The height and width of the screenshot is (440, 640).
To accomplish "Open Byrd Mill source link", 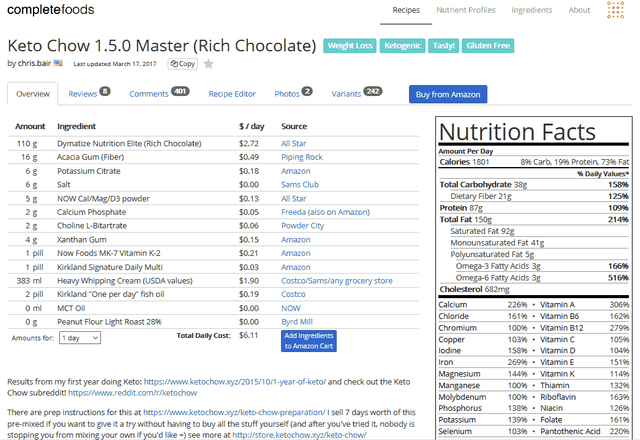I will (297, 322).
